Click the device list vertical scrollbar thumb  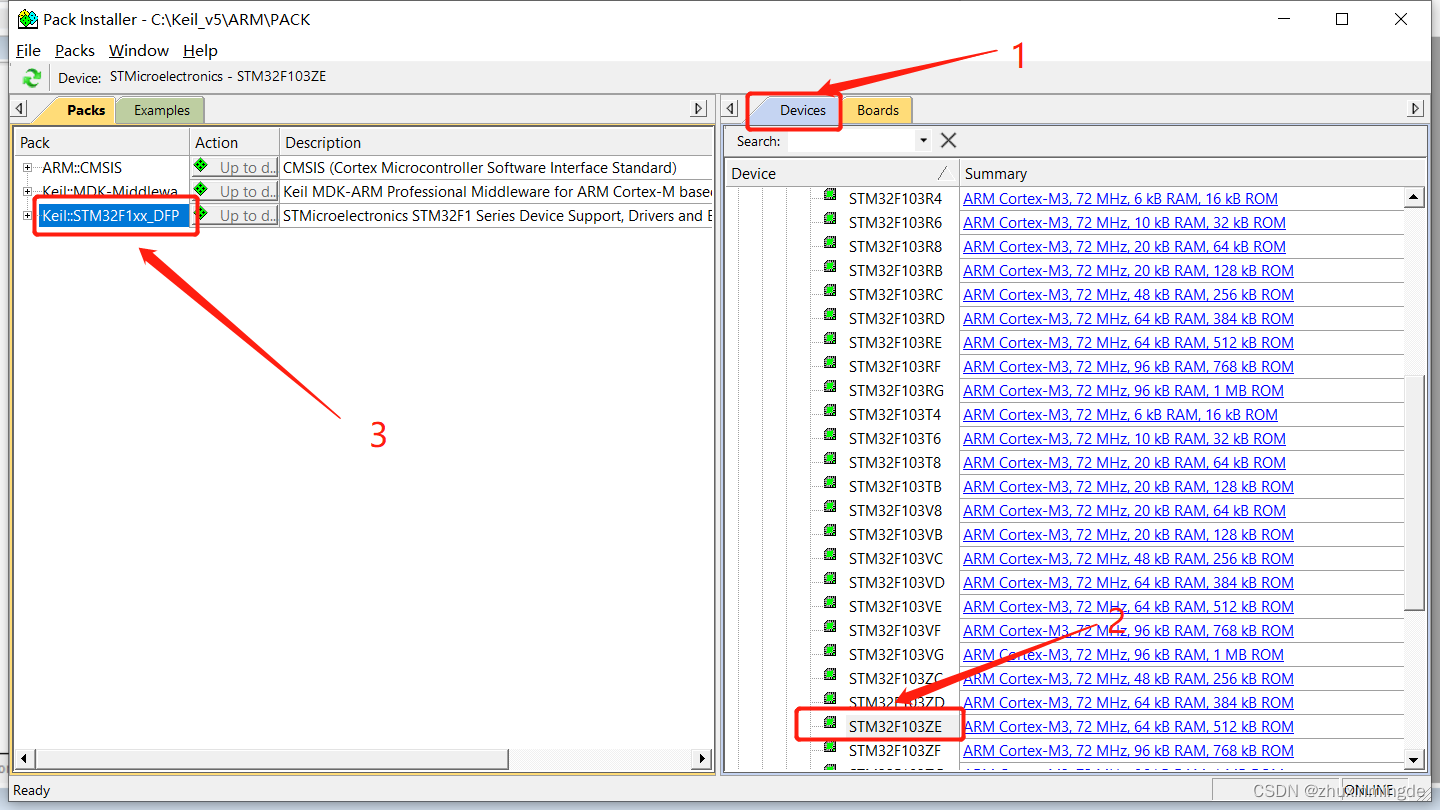(x=1414, y=492)
